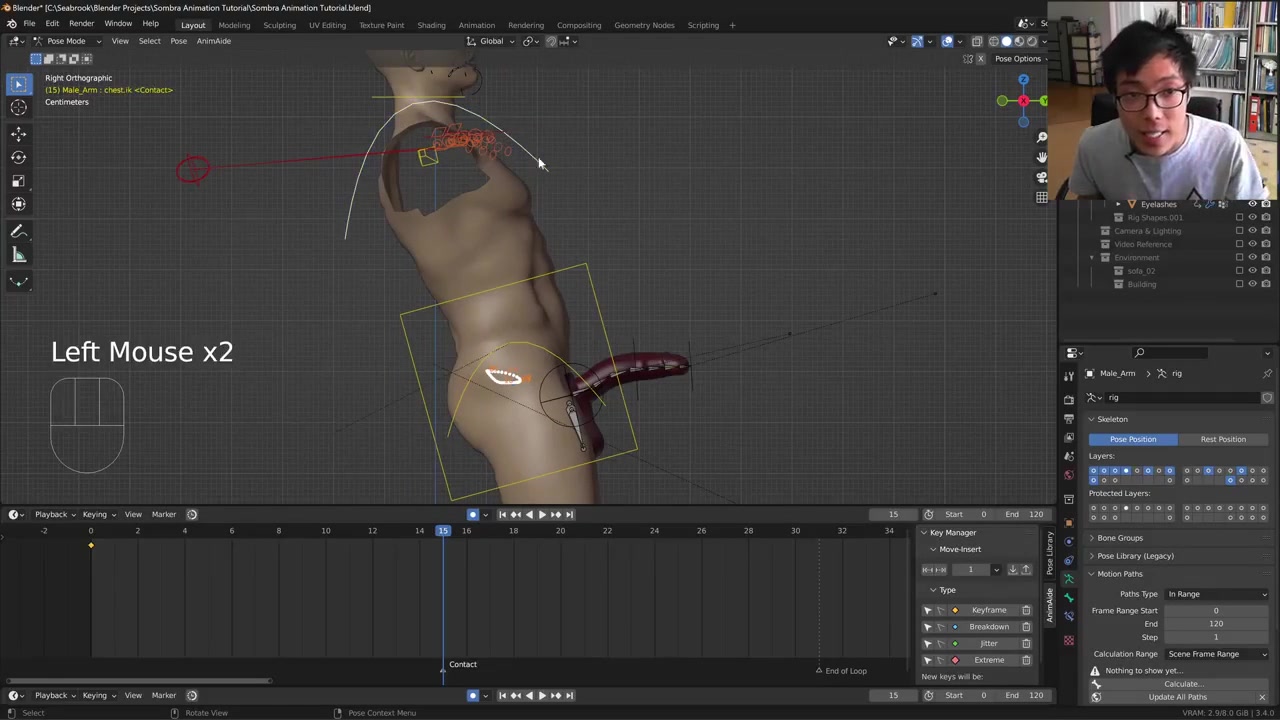The image size is (1280, 720).
Task: Click the Frame Range Start field
Action: [1215, 610]
